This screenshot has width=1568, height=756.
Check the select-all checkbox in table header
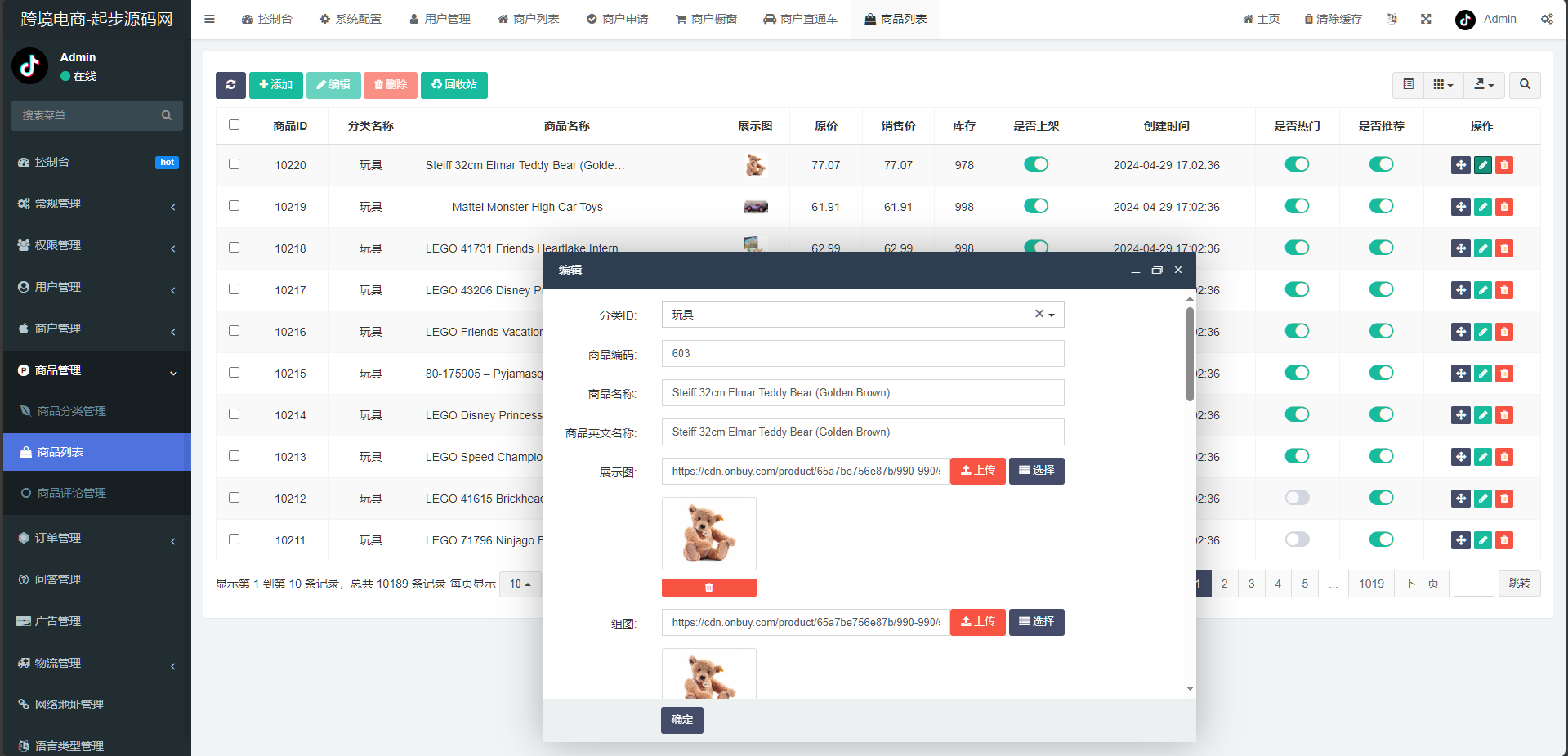pyautogui.click(x=234, y=125)
